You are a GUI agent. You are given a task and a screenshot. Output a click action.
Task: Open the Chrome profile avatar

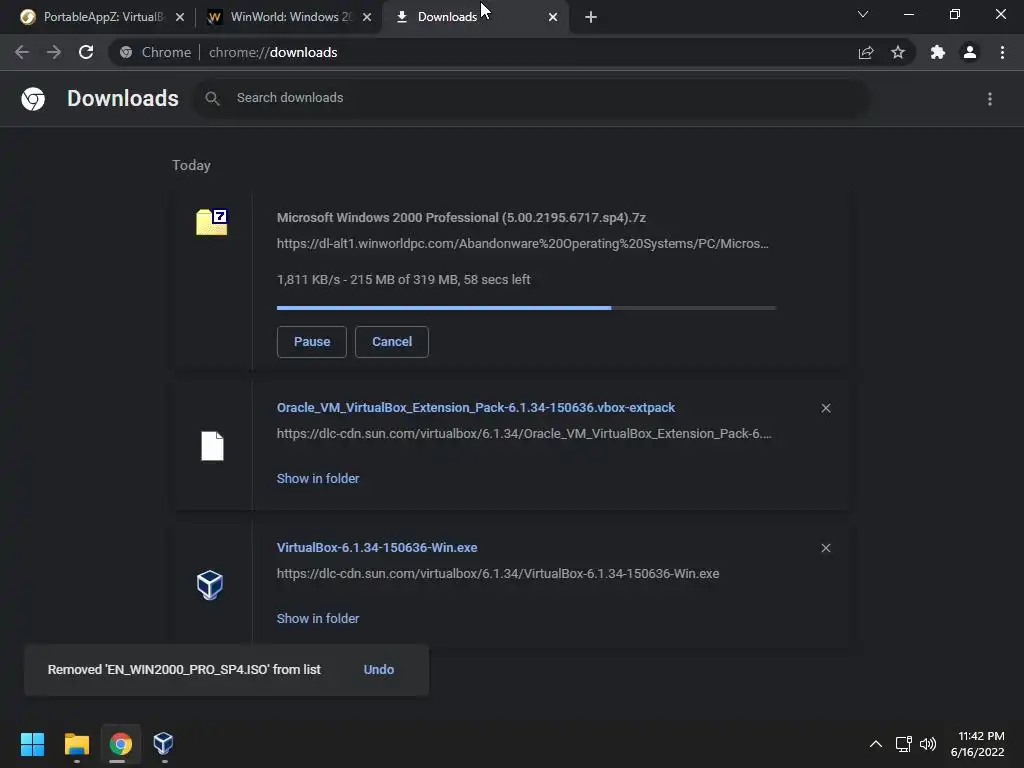(970, 52)
